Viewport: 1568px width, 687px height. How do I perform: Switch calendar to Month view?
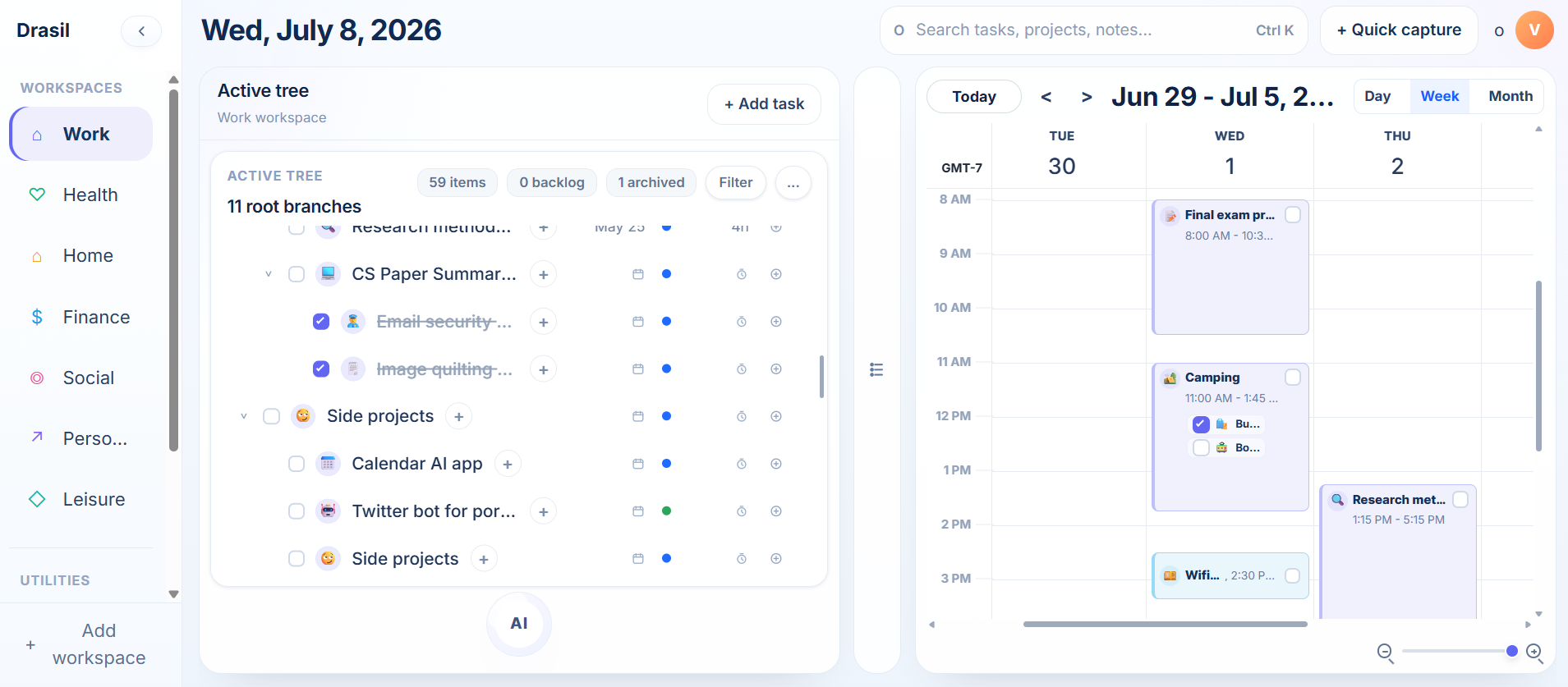tap(1510, 96)
